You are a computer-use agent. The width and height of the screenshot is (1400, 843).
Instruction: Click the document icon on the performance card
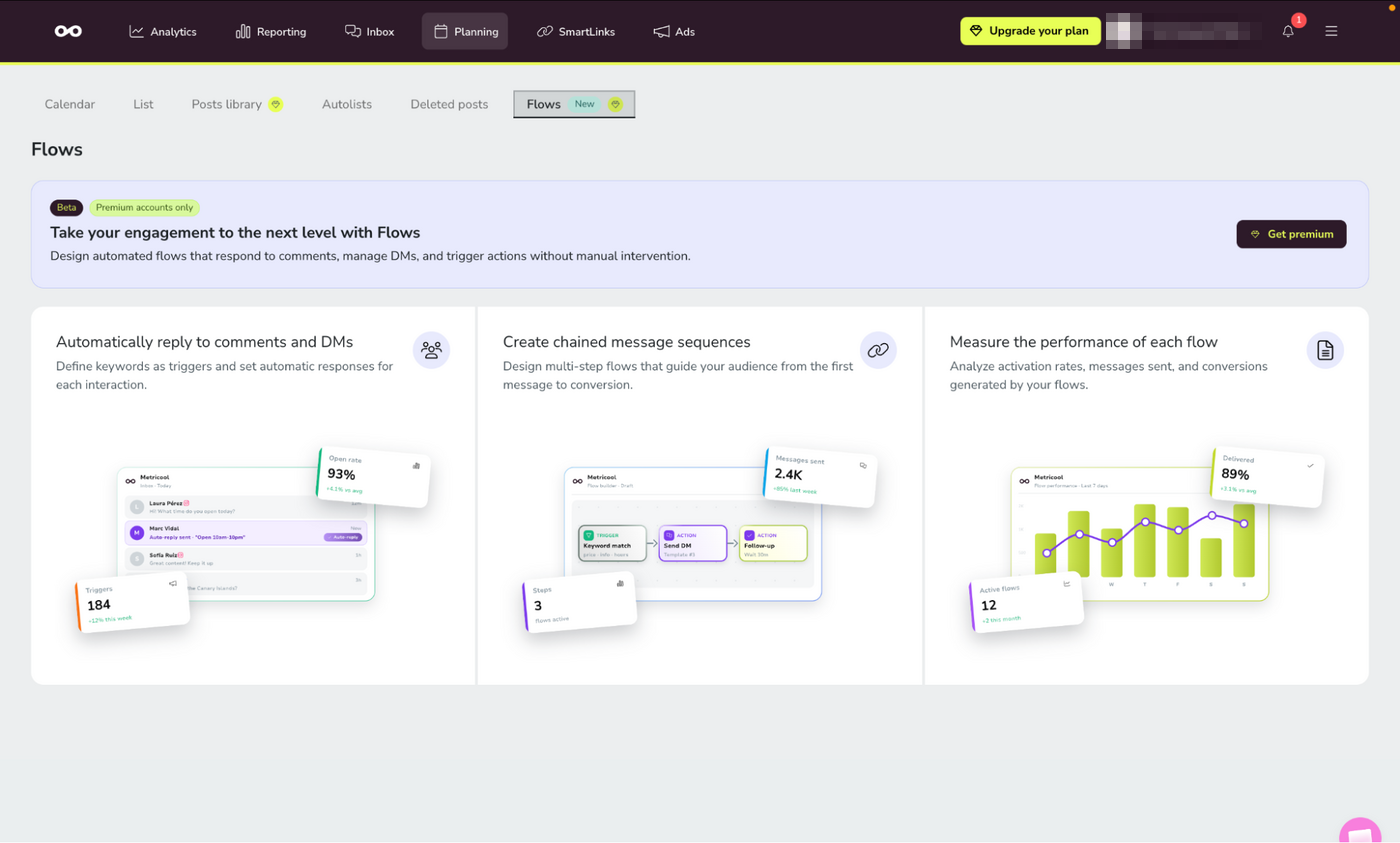coord(1325,350)
